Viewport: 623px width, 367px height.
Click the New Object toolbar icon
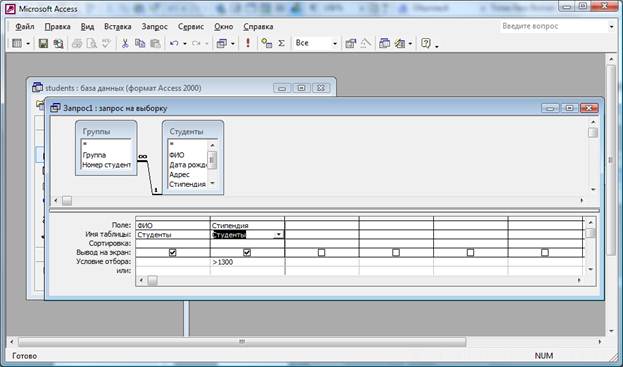(400, 43)
